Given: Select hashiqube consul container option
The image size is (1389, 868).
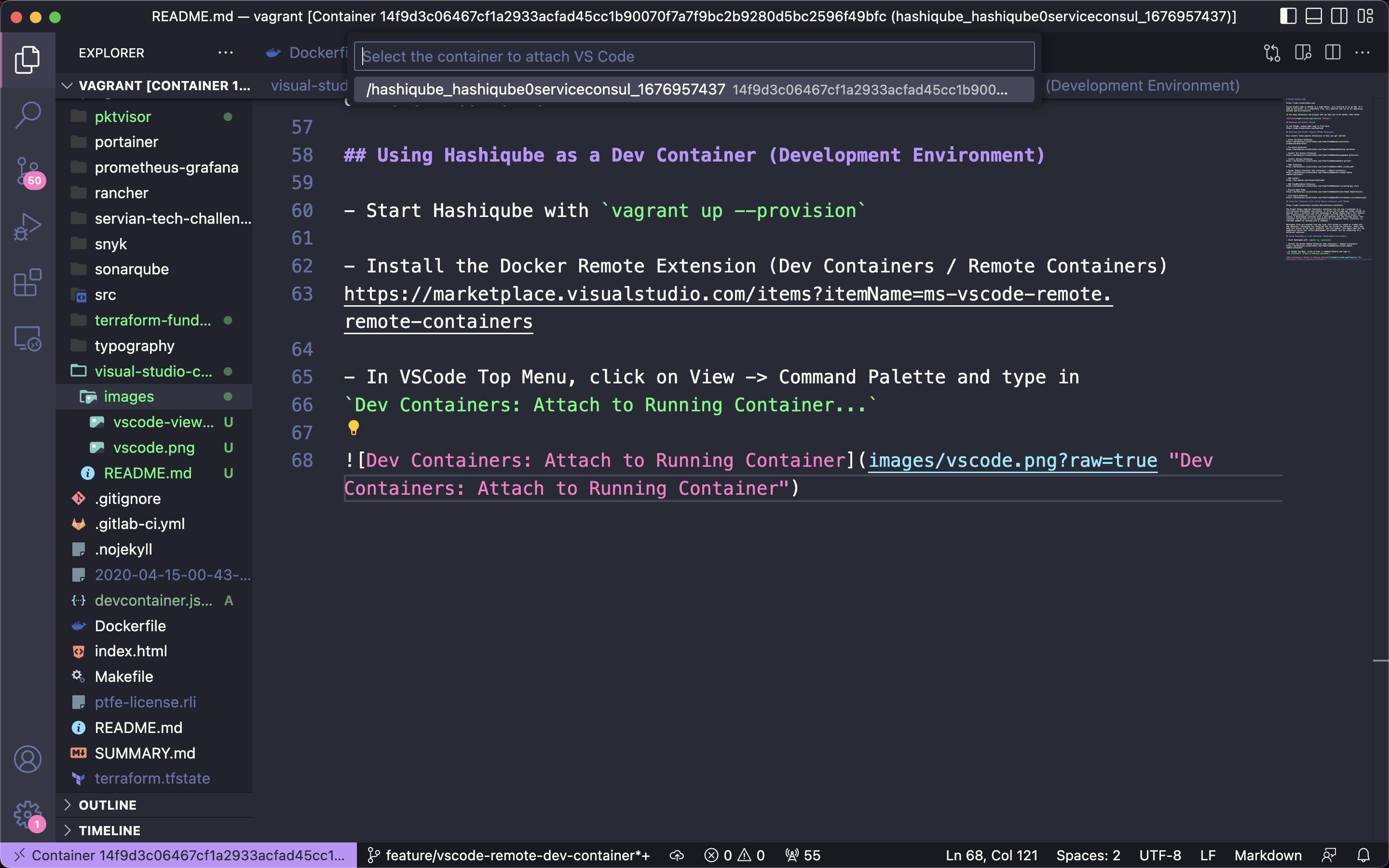Looking at the screenshot, I should [x=694, y=90].
